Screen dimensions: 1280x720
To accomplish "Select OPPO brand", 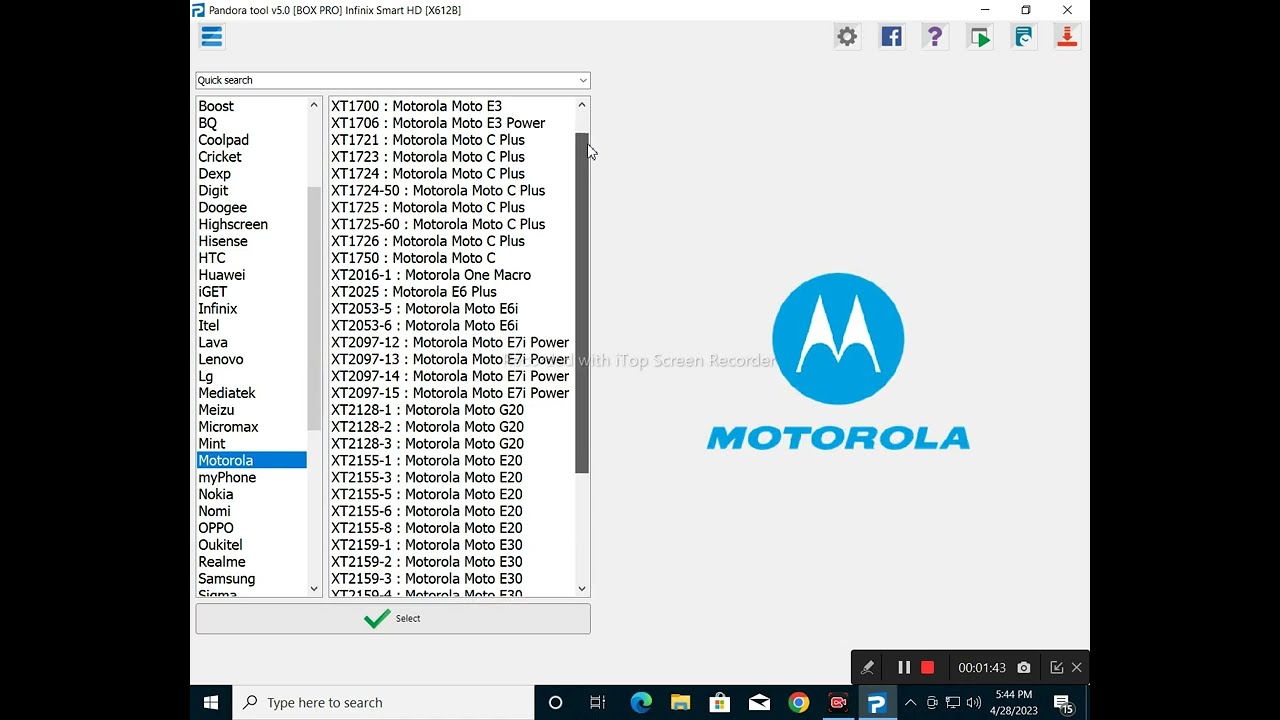I will [216, 528].
